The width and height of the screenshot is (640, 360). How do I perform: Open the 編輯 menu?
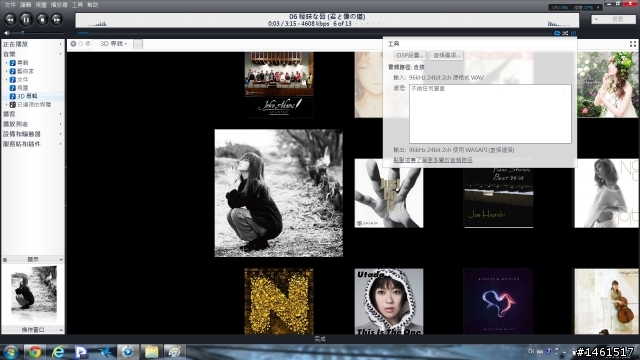pos(26,5)
